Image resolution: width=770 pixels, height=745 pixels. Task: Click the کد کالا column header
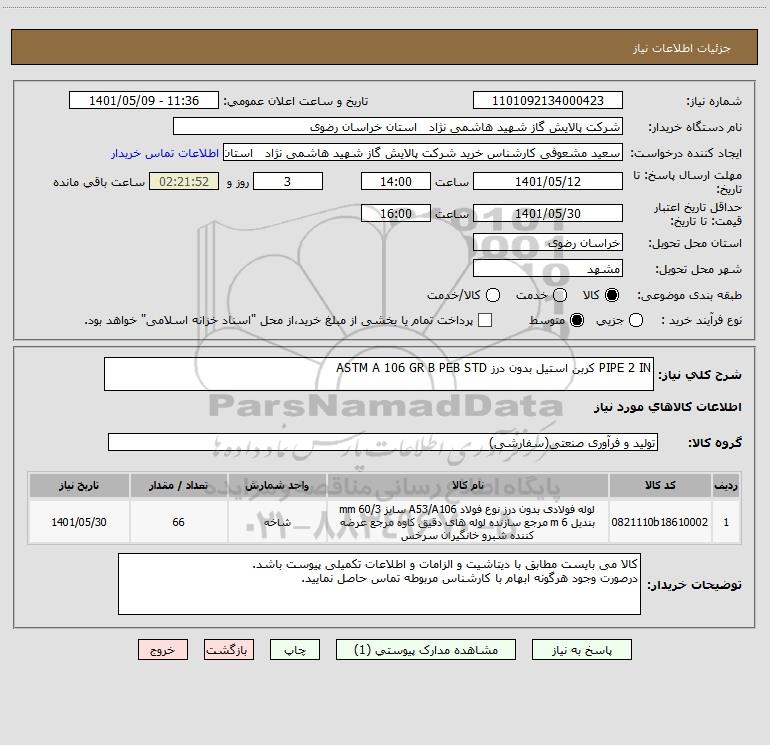coord(660,485)
